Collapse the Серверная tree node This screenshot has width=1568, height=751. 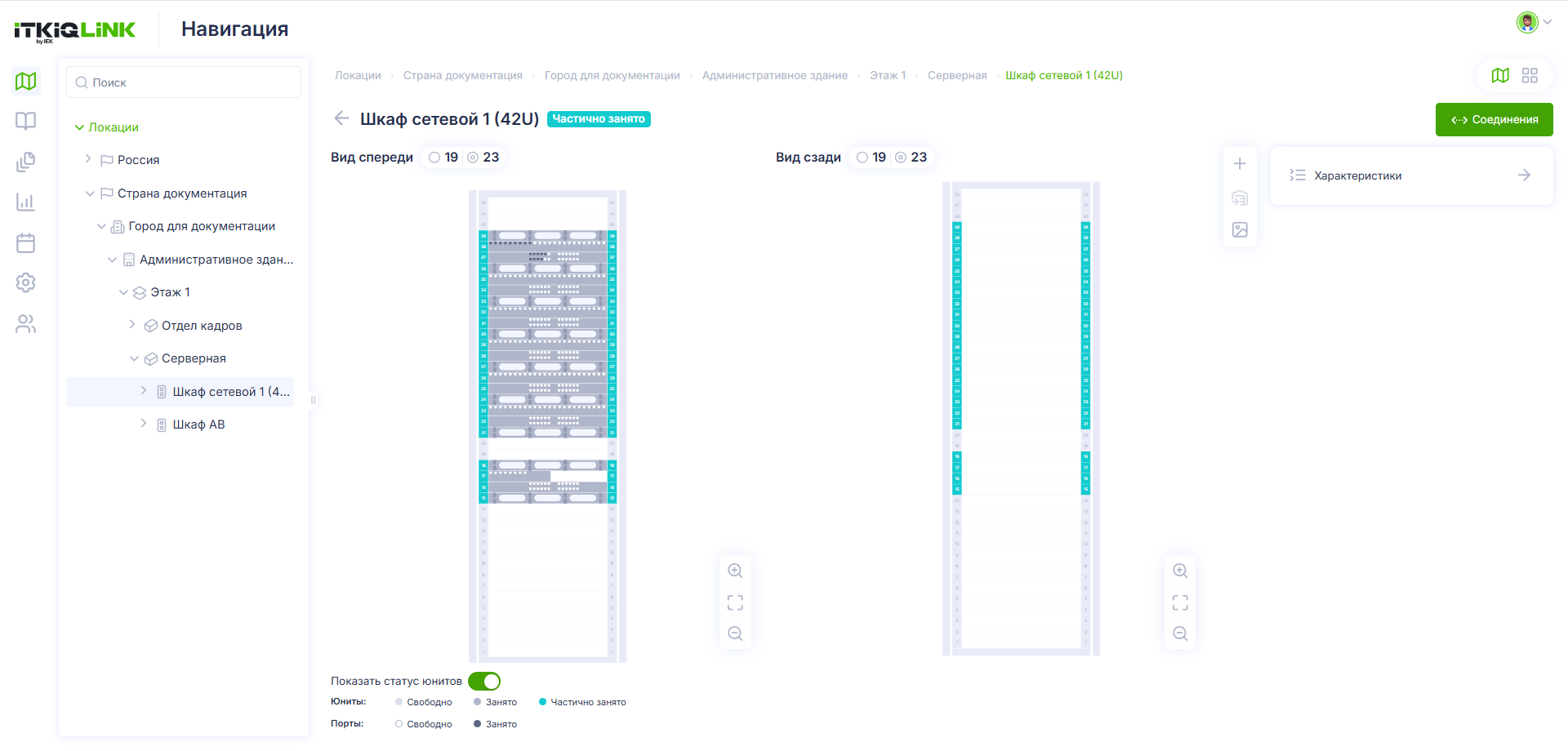point(134,358)
